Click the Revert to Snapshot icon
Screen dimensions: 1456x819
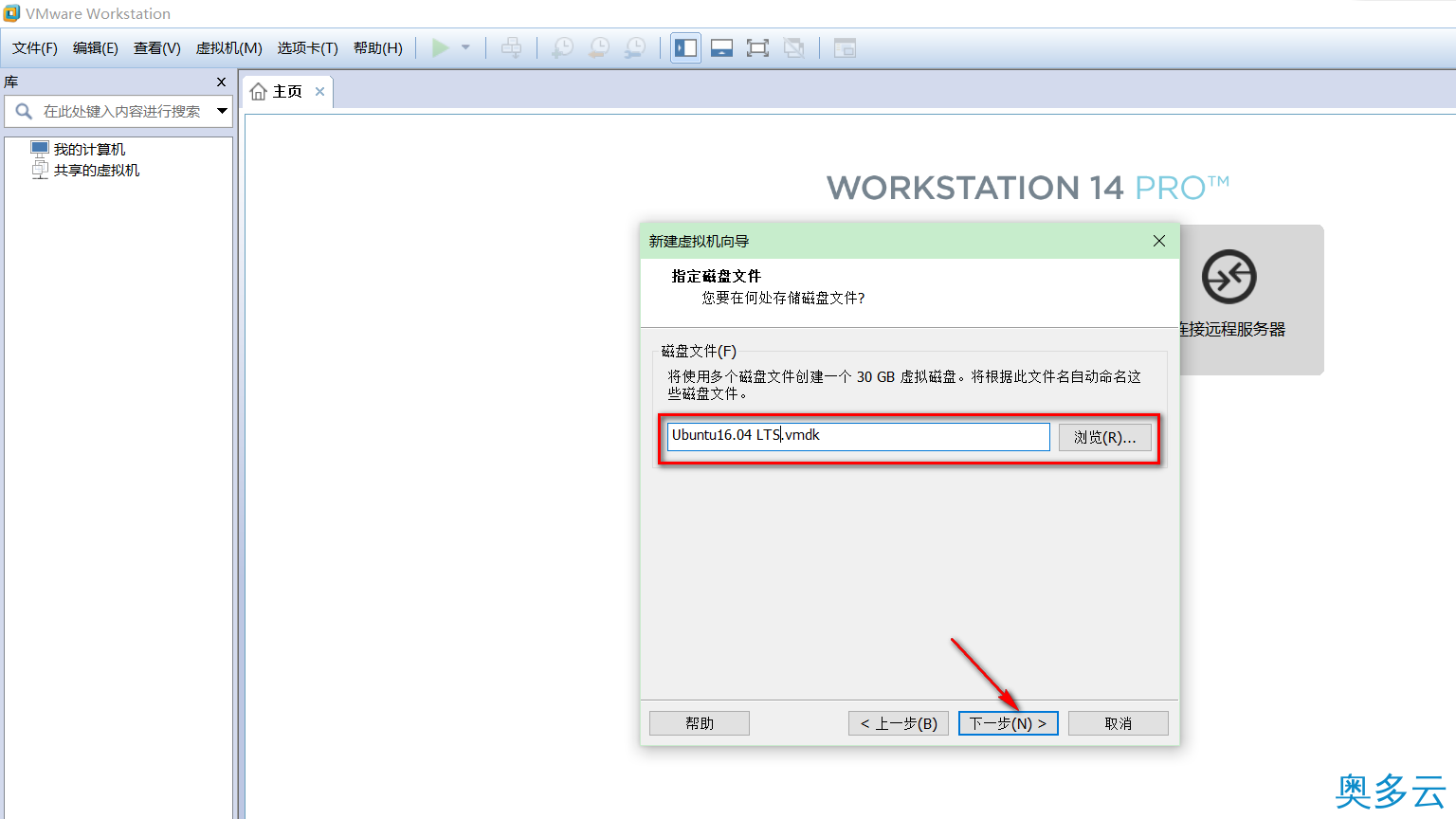[x=599, y=47]
